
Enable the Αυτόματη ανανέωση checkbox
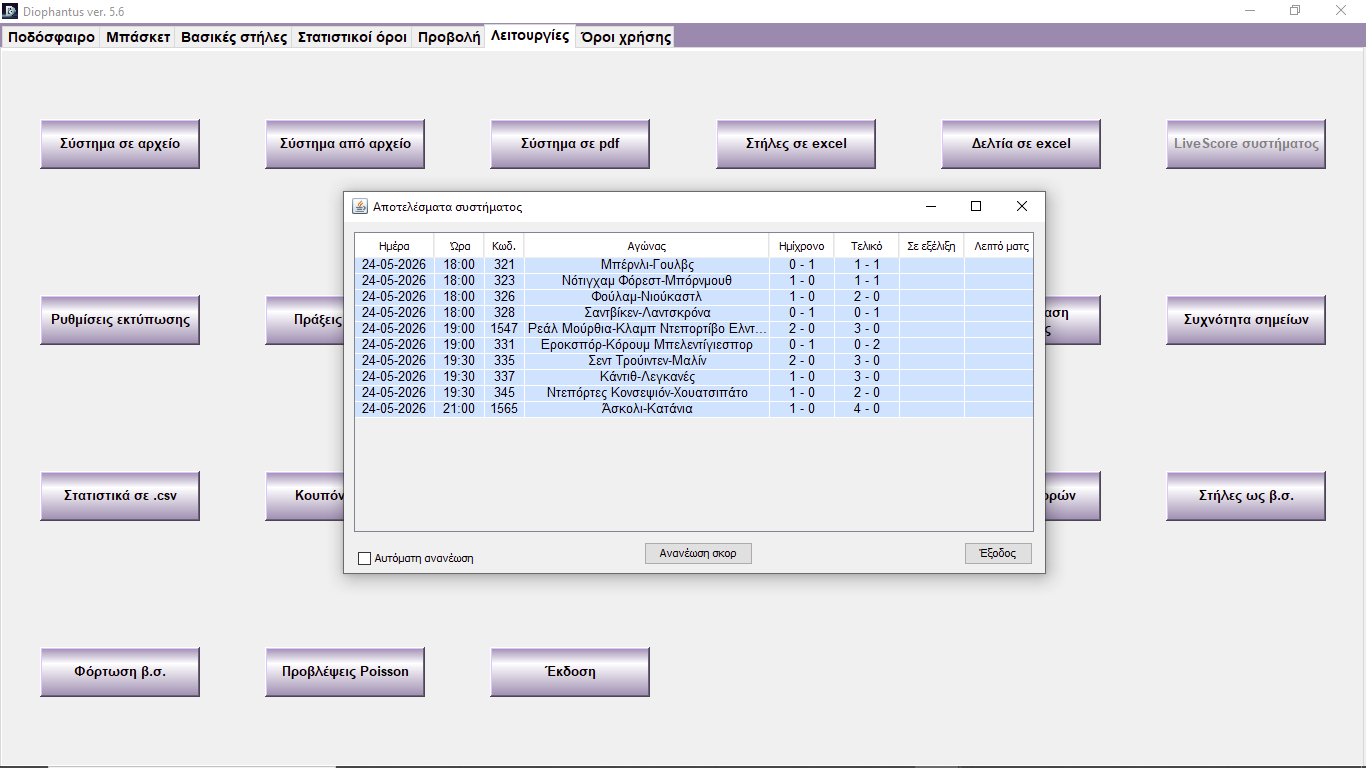(x=364, y=558)
